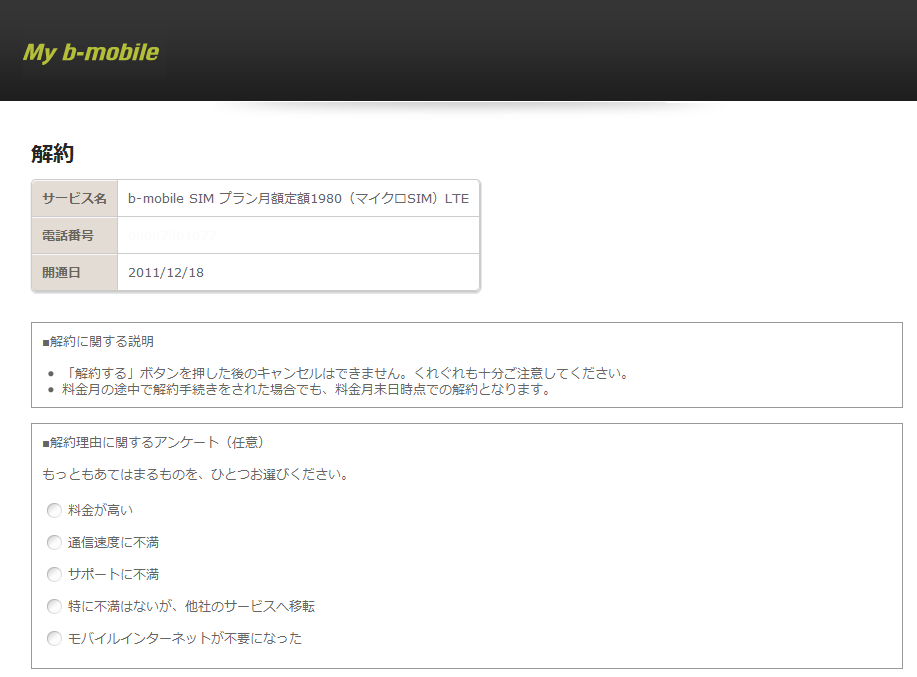Click the 解約 page heading
This screenshot has width=917, height=677.
53,154
